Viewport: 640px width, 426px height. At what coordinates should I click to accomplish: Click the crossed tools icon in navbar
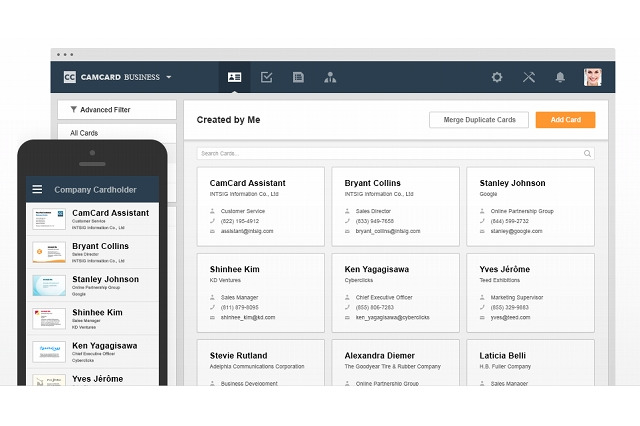pyautogui.click(x=529, y=77)
